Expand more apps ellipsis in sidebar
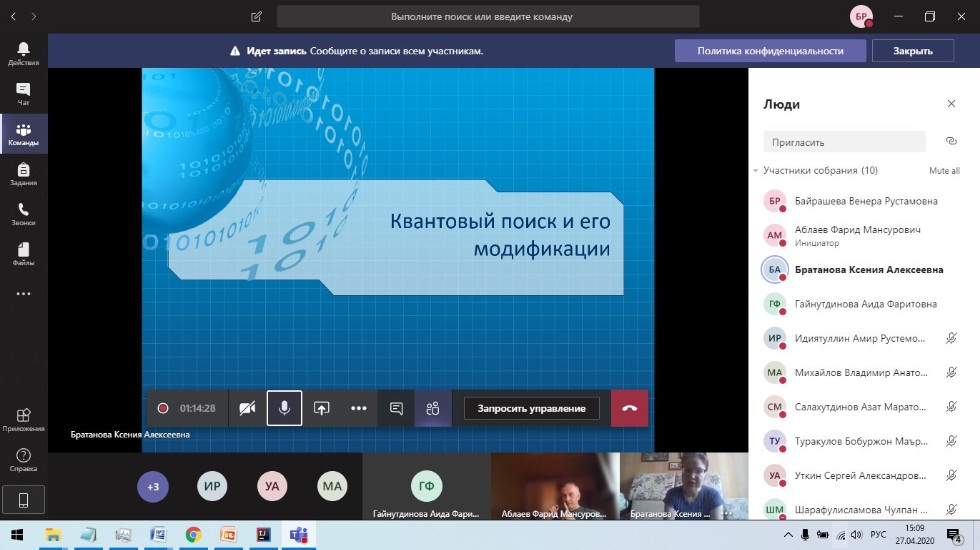 coord(23,294)
